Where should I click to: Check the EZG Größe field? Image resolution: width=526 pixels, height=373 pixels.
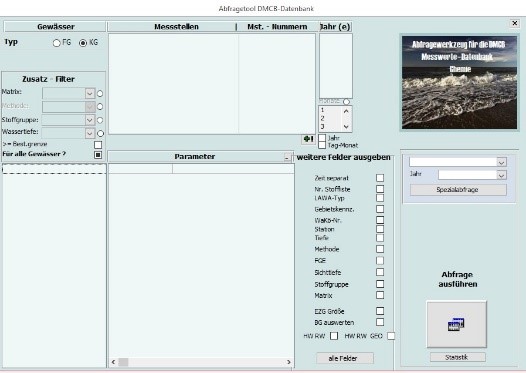coord(380,311)
